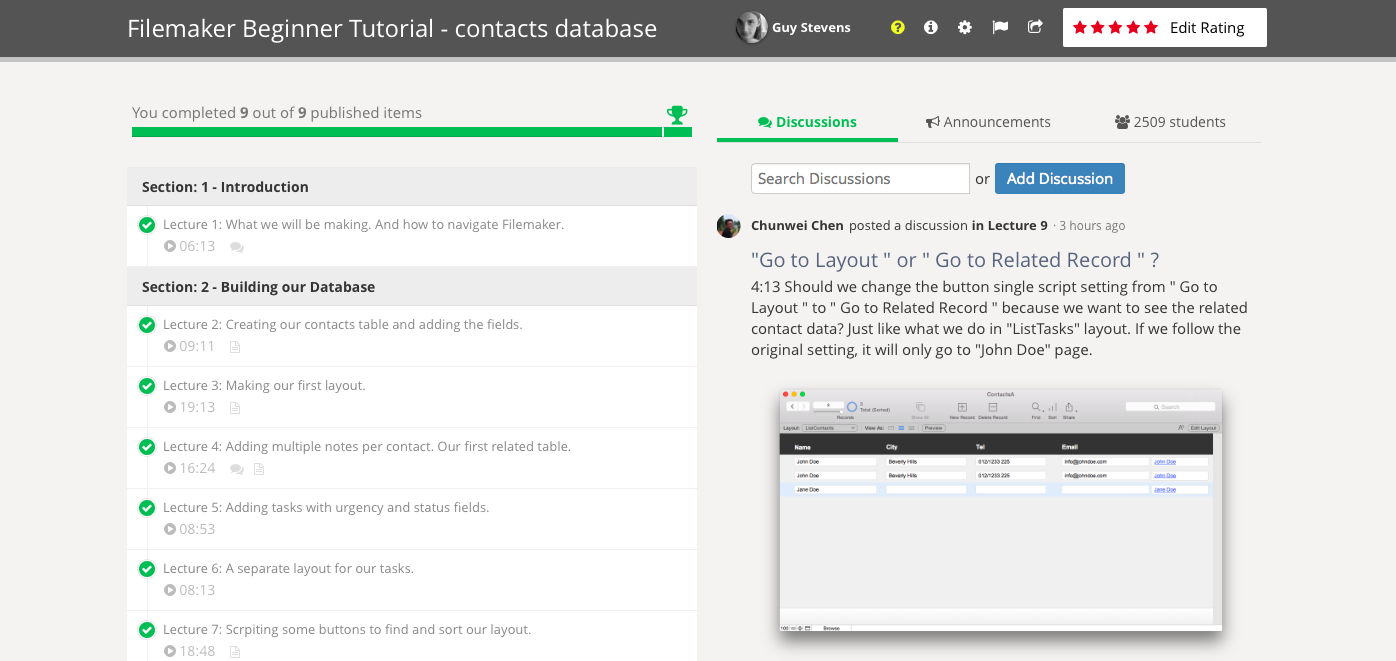Click the green trophy completion icon
The height and width of the screenshot is (661, 1396).
pos(677,115)
